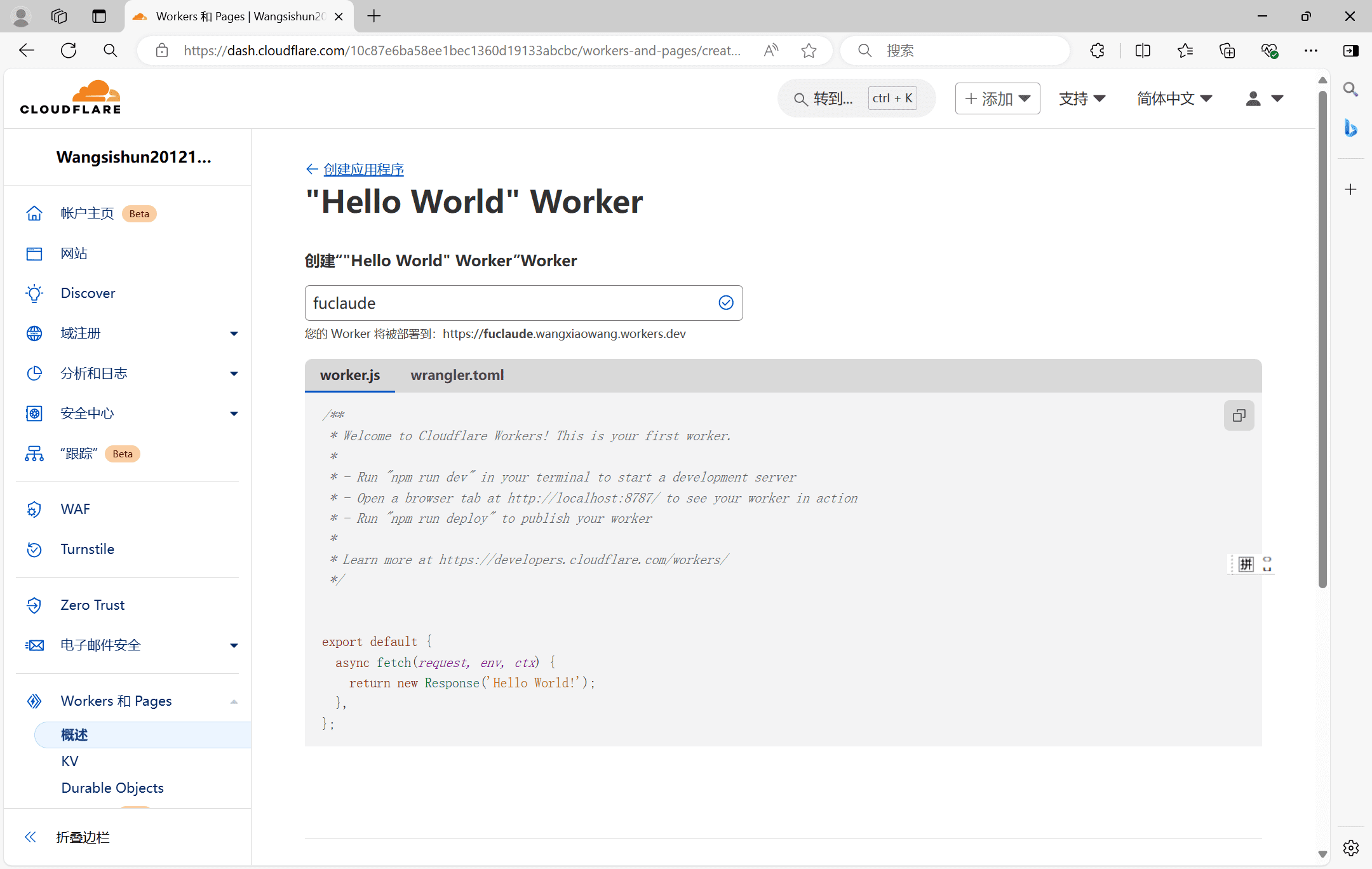Open Browser essentials heart icon

pyautogui.click(x=1269, y=51)
